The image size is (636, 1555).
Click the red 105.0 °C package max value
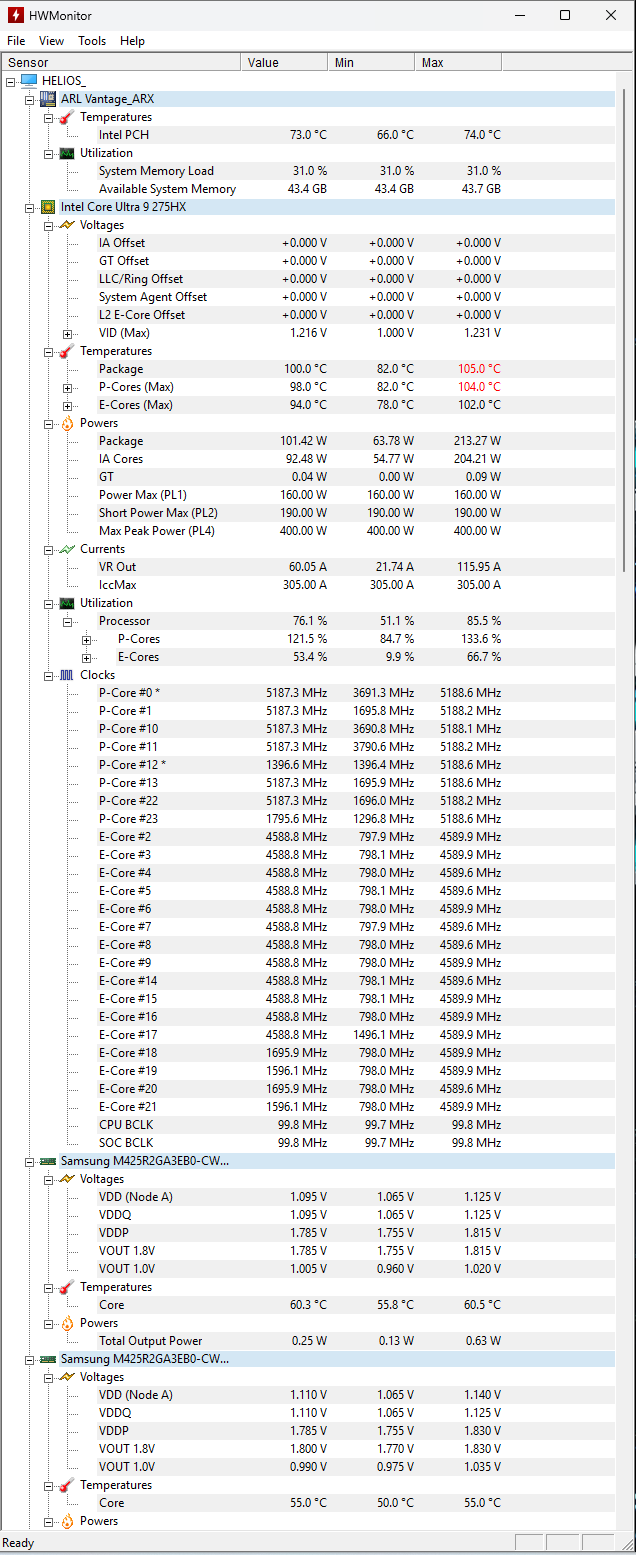point(480,369)
